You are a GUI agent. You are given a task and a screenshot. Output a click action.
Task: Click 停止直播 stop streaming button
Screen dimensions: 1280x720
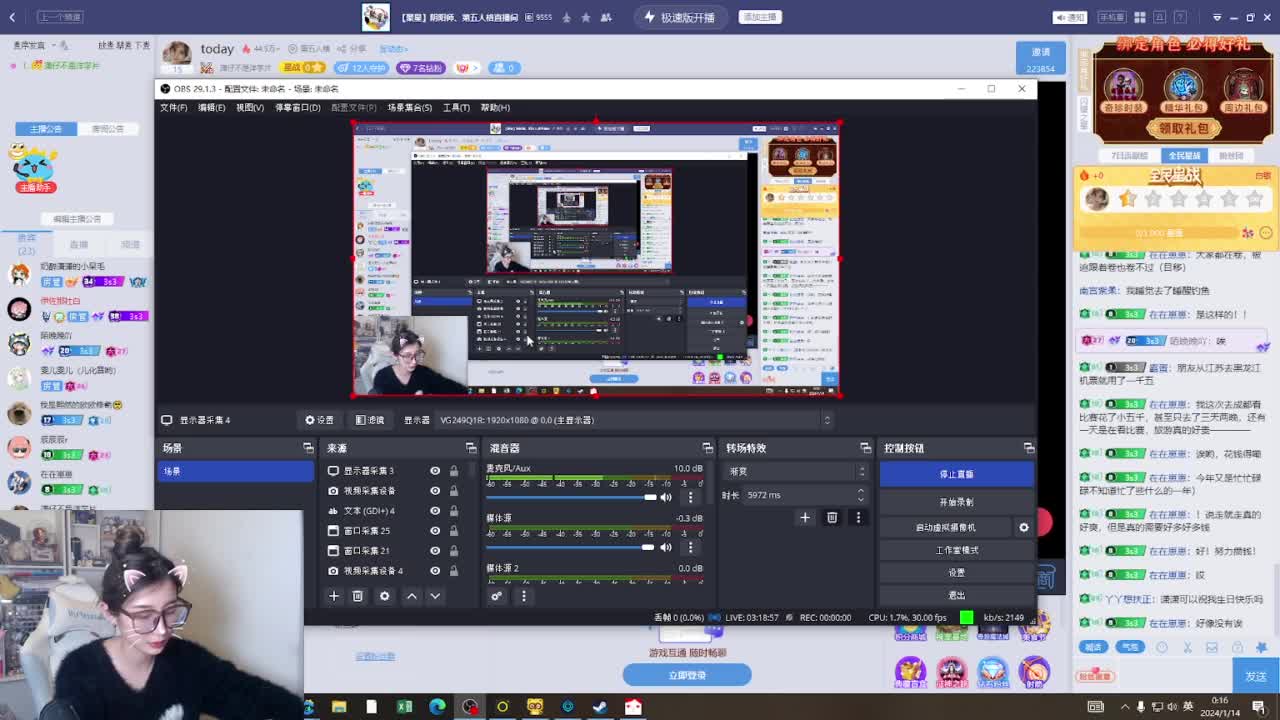(x=956, y=474)
